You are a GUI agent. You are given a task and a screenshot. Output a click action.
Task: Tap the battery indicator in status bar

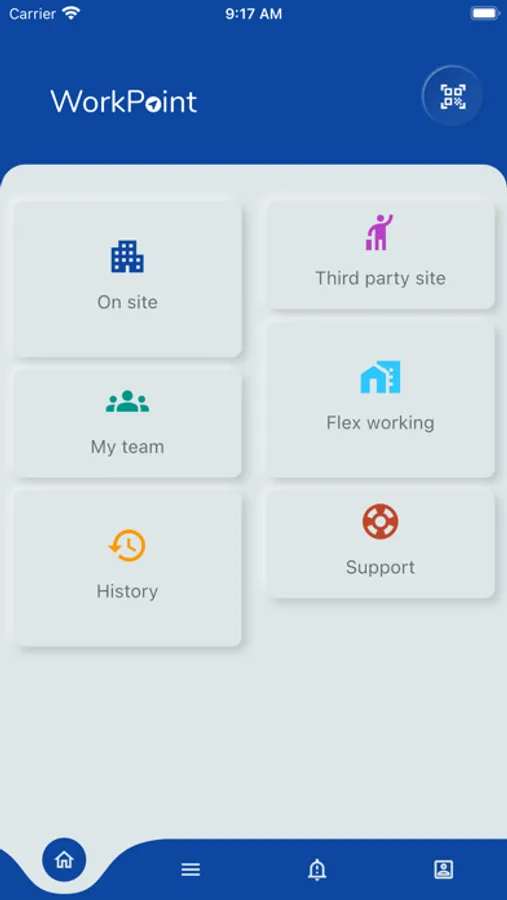tap(485, 13)
